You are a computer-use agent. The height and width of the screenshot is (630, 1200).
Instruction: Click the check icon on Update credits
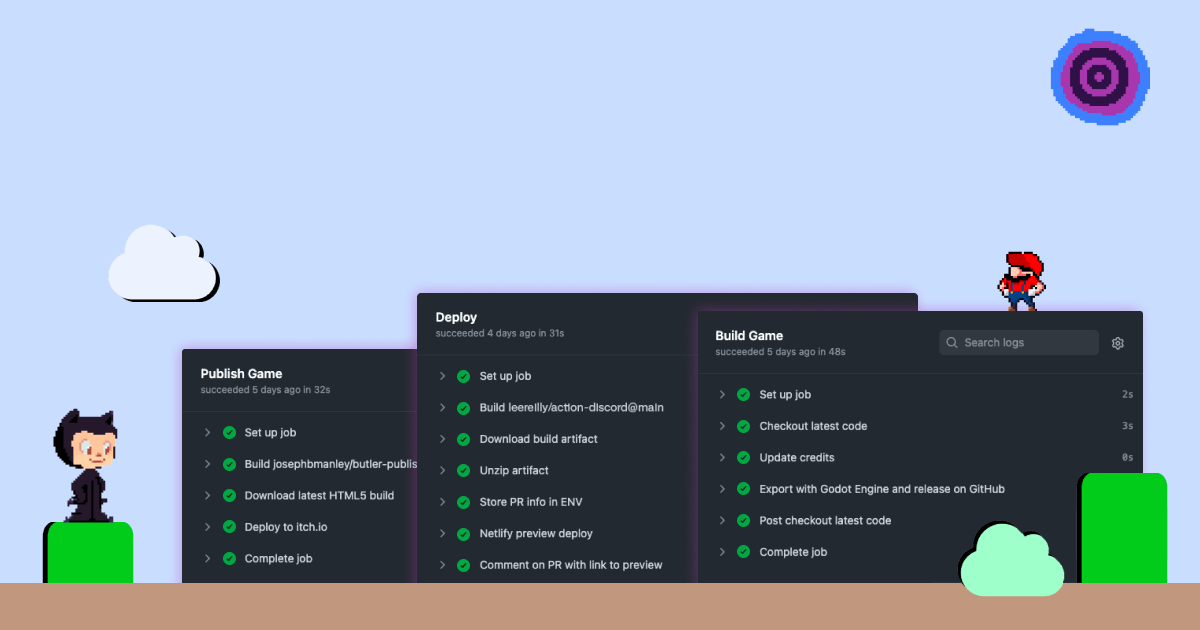point(743,457)
